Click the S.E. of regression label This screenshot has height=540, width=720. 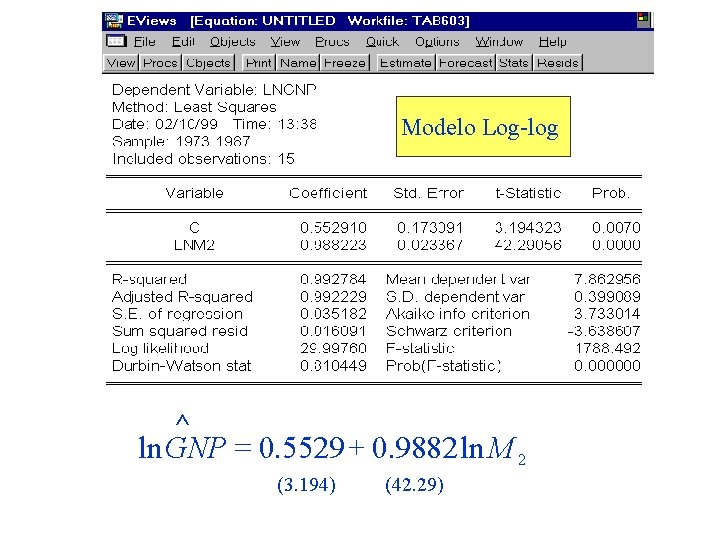[x=177, y=314]
